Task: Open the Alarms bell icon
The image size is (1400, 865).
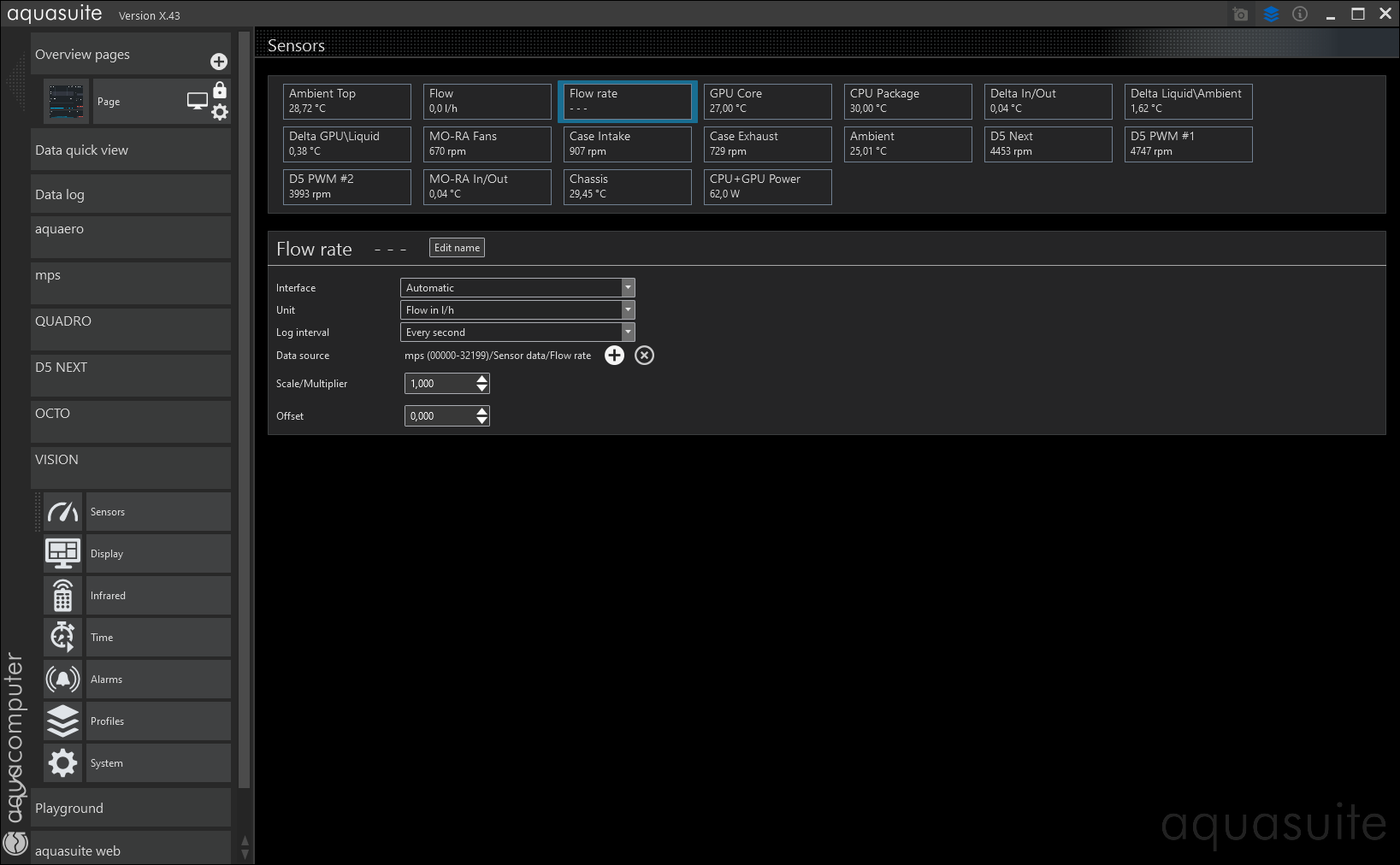Action: (x=63, y=680)
